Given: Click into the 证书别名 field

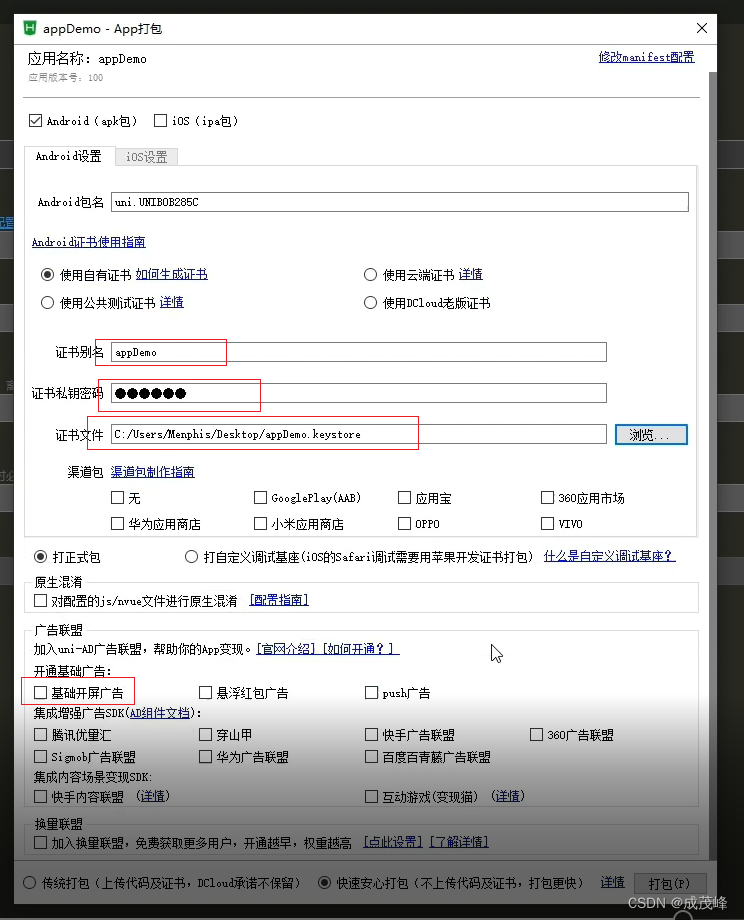Looking at the screenshot, I should click(x=359, y=352).
